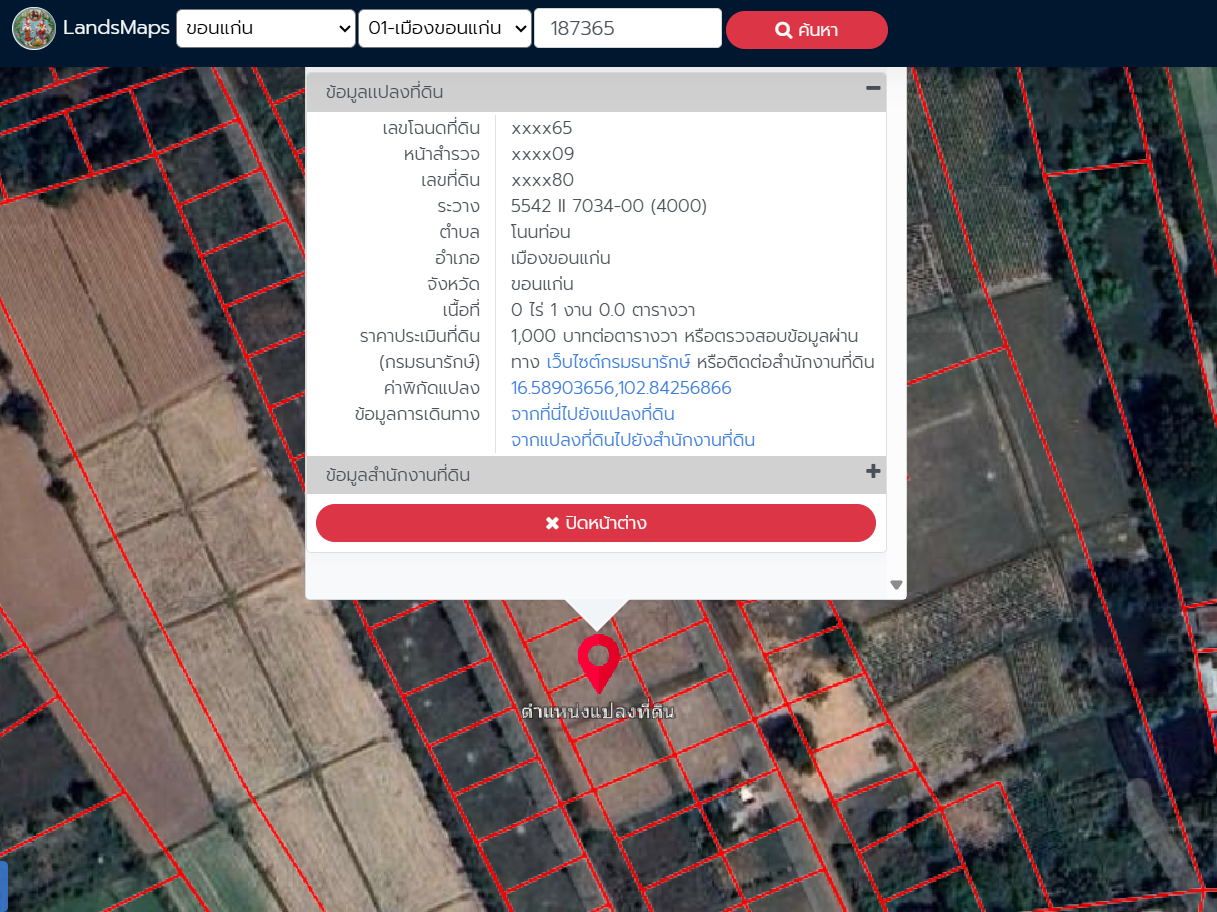Screen dimensions: 1217x912
Task: Open the province dropdown showing ขอนแก่น
Action: (266, 29)
